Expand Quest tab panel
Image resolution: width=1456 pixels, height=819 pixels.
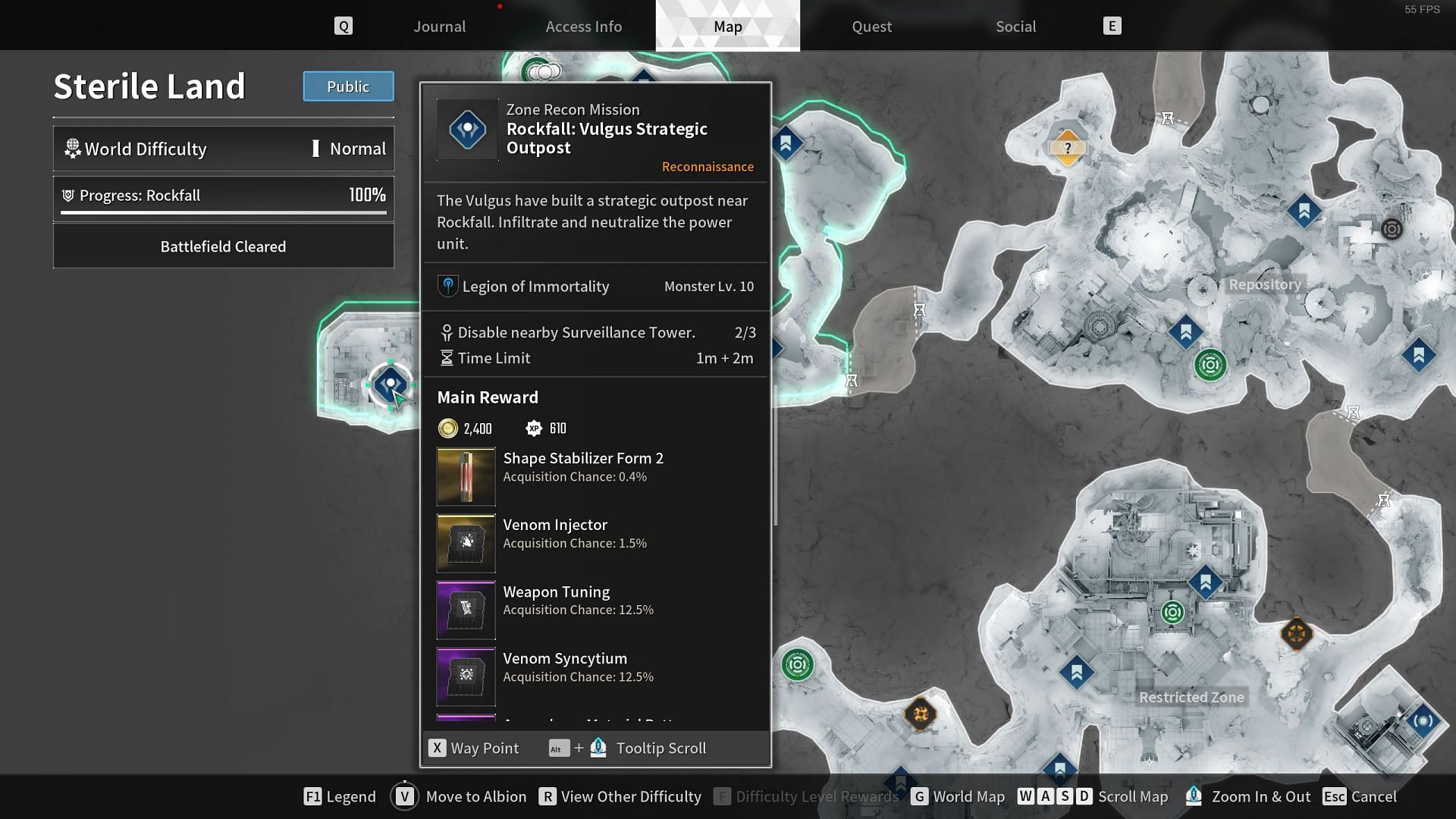871,25
